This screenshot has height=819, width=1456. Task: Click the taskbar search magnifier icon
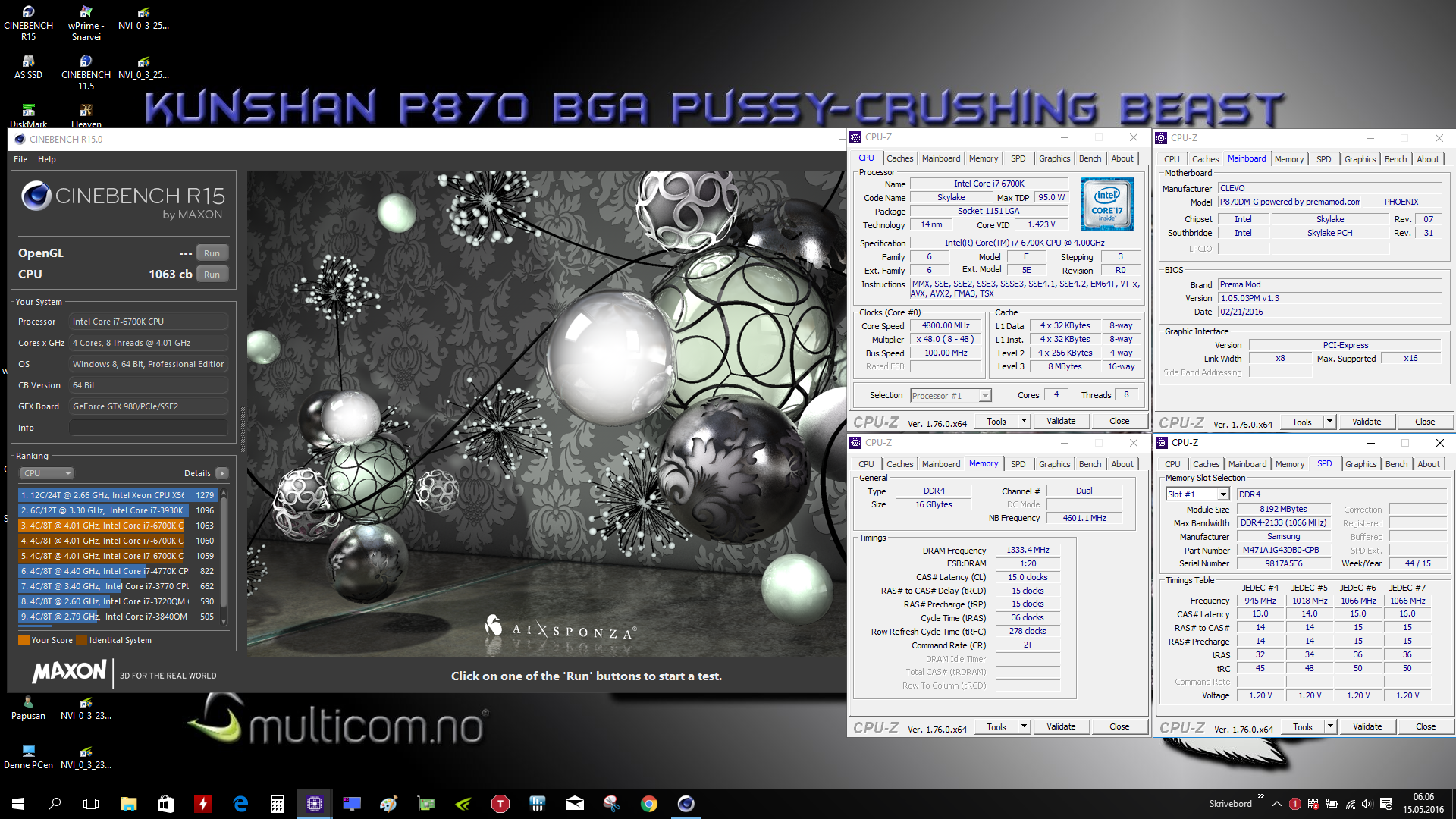click(x=55, y=804)
